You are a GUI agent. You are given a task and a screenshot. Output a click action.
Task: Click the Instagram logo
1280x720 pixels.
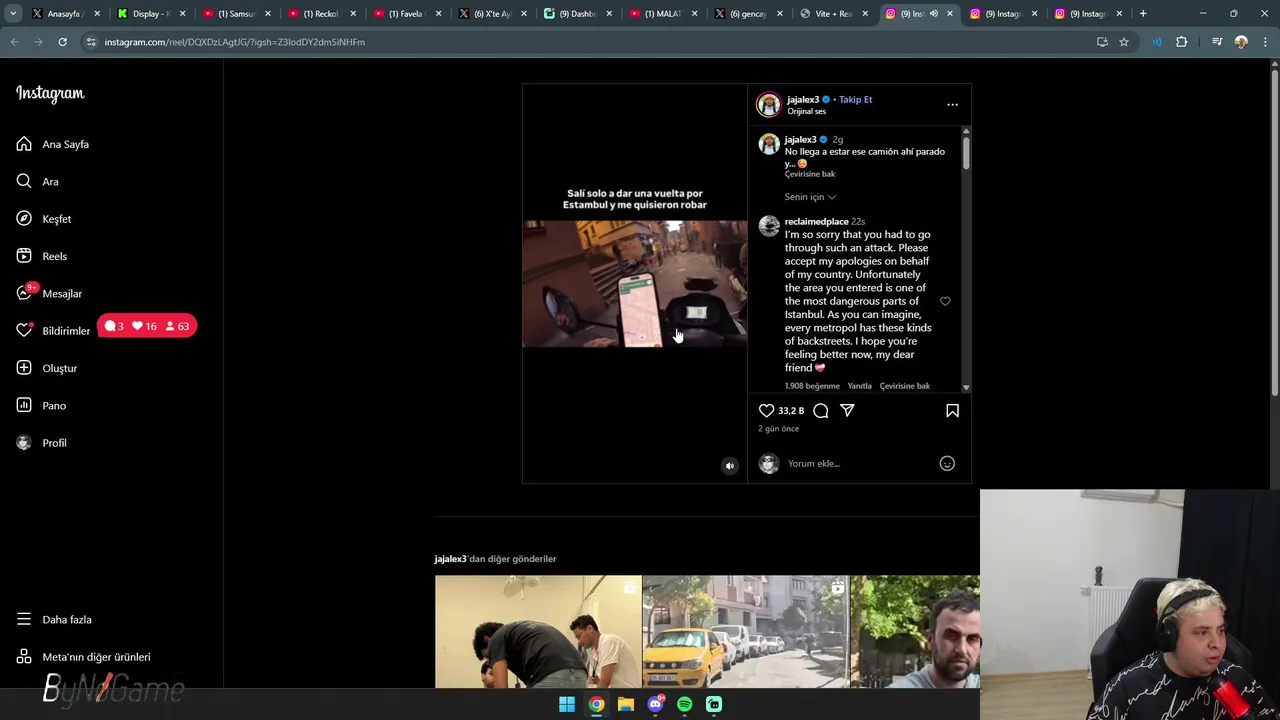[50, 93]
